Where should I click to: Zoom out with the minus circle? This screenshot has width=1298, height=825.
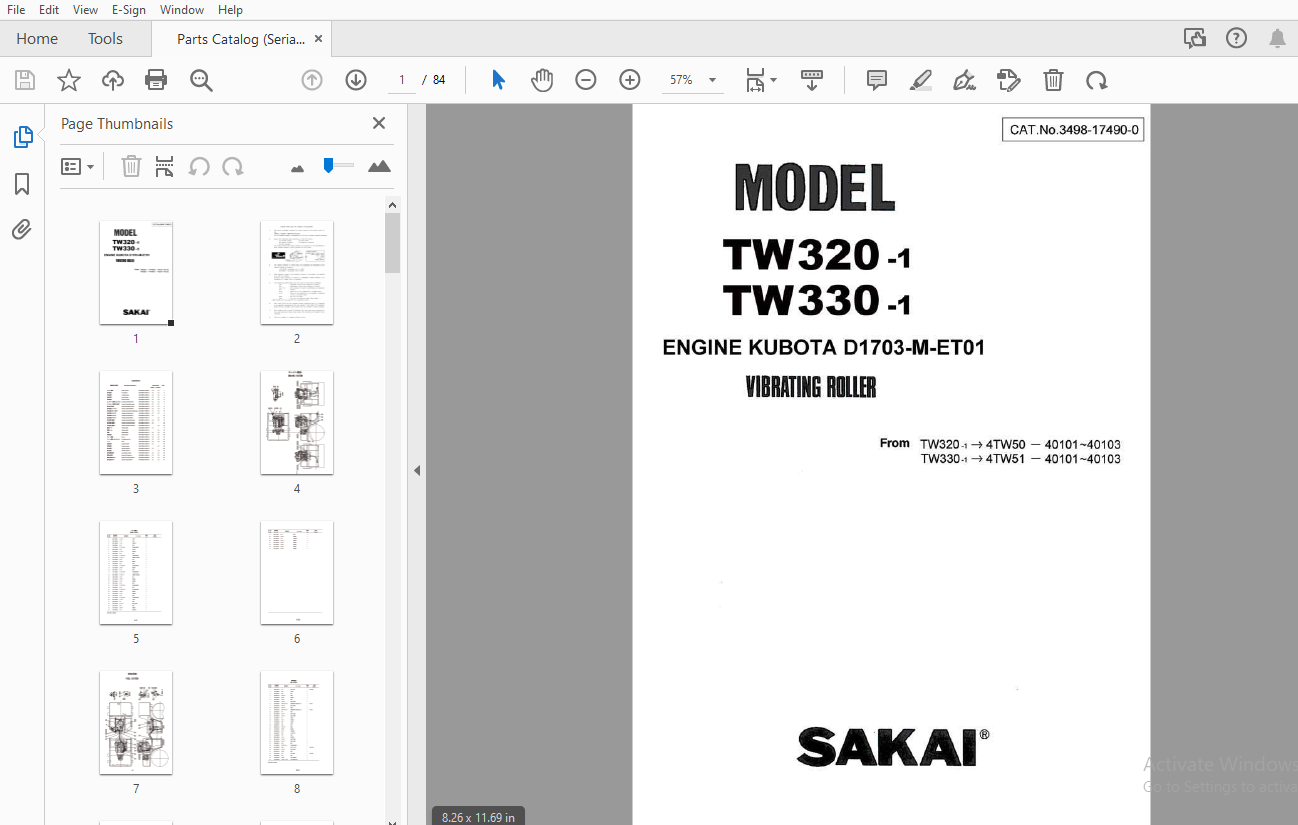586,80
